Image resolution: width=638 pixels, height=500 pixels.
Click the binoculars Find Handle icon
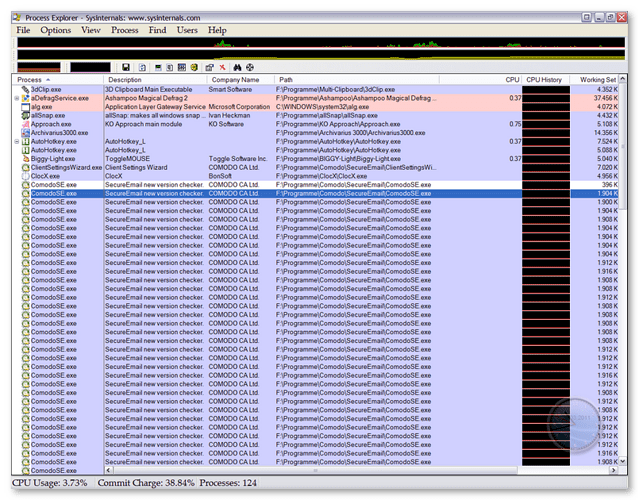[x=237, y=68]
